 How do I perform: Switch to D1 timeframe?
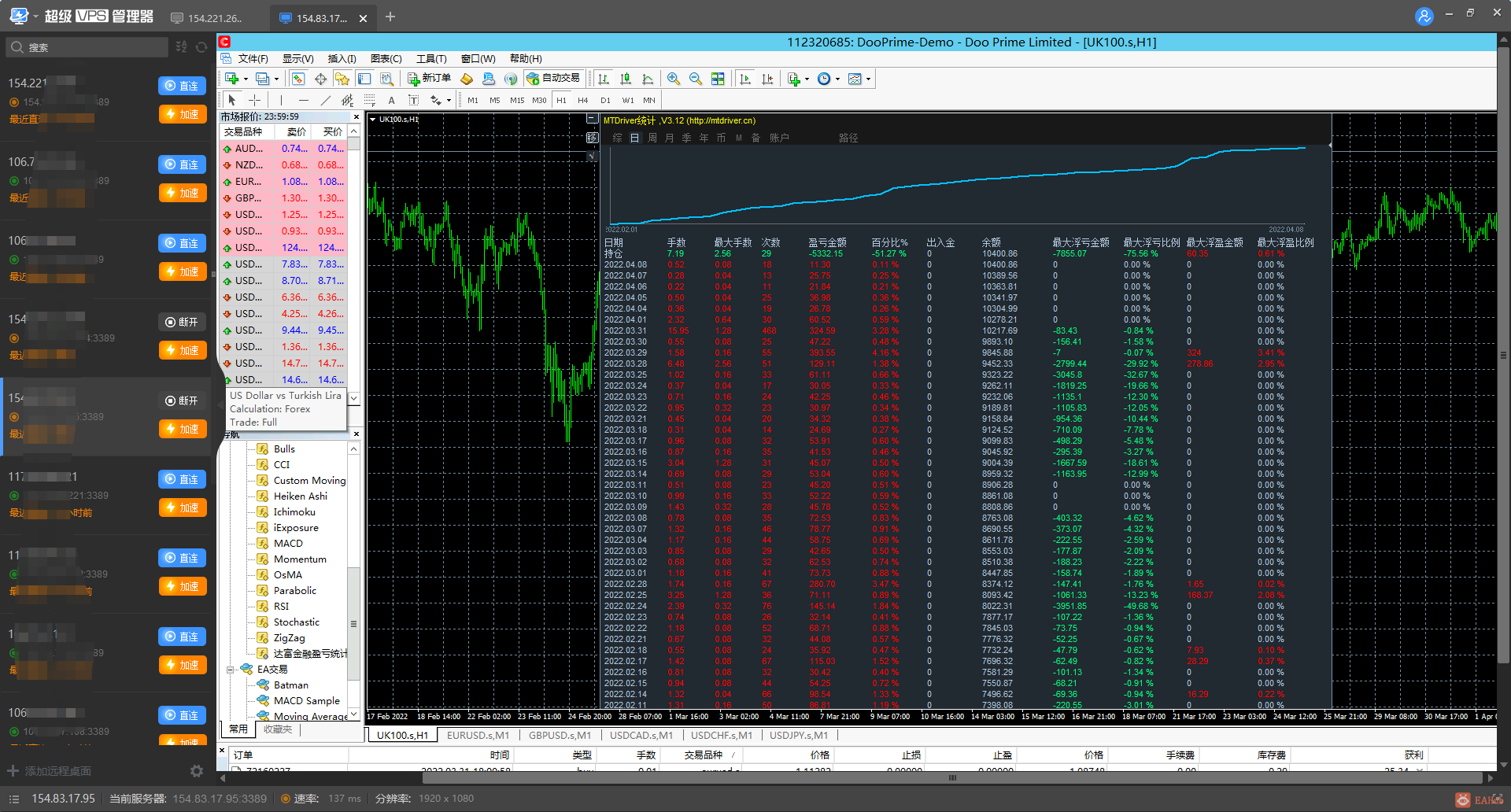click(x=605, y=100)
